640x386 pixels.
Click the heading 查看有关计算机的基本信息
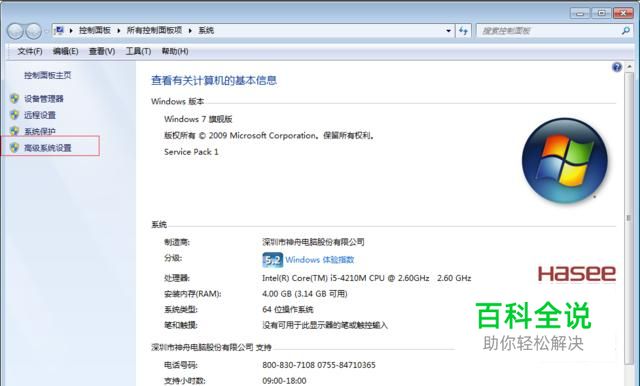tap(214, 80)
